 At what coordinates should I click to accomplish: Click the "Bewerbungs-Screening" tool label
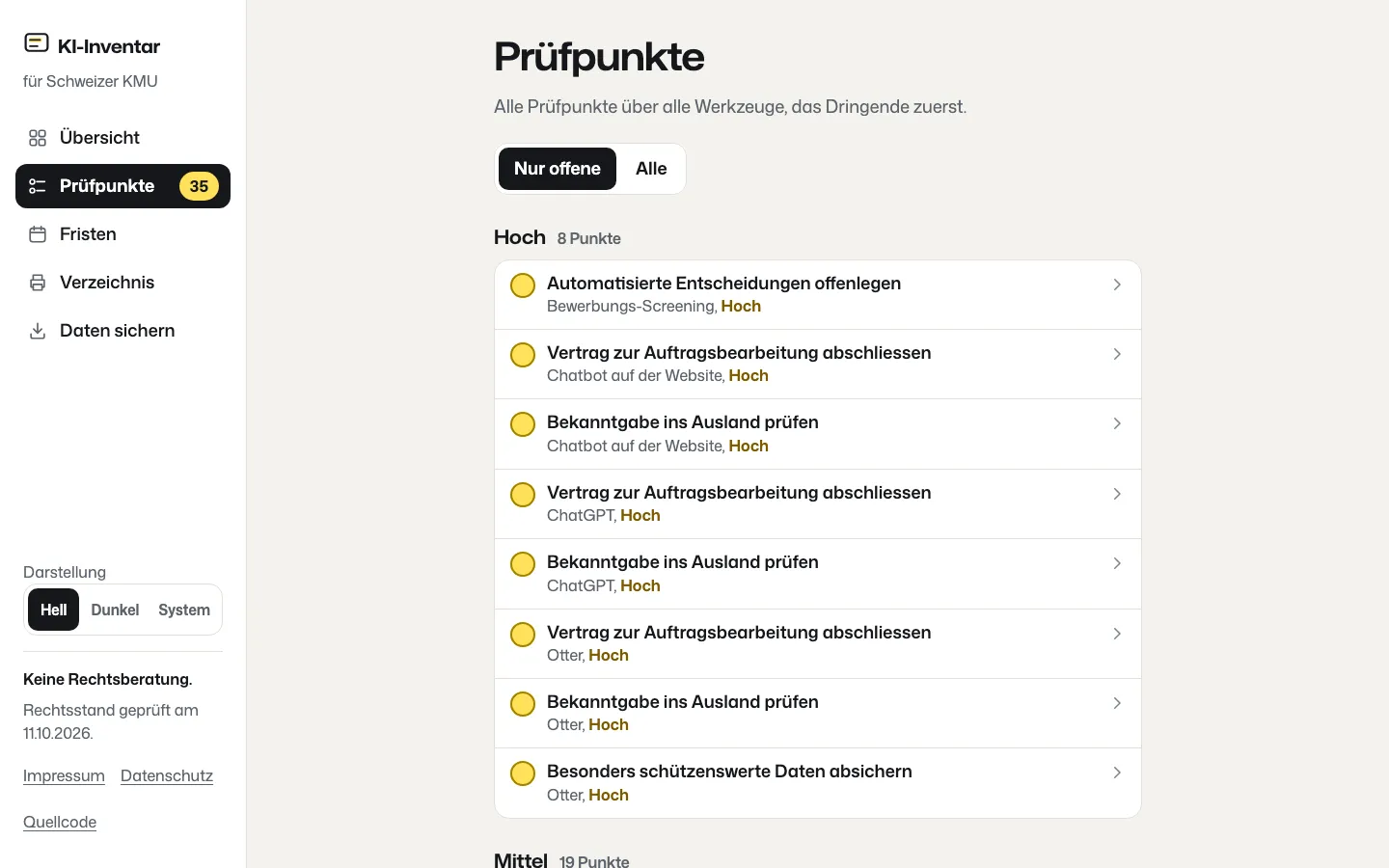[x=631, y=307]
